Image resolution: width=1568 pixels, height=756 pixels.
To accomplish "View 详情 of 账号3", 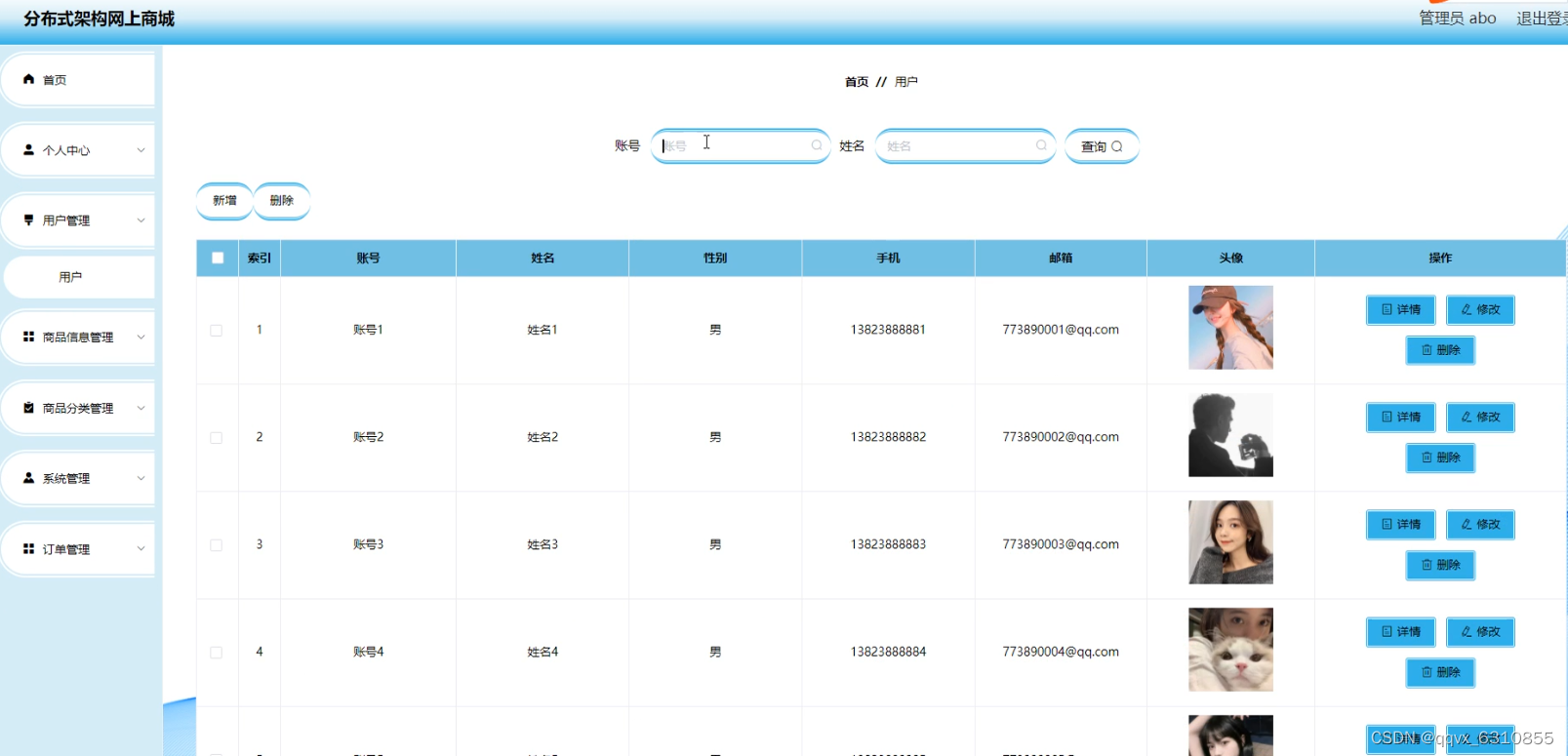I will pyautogui.click(x=1401, y=524).
